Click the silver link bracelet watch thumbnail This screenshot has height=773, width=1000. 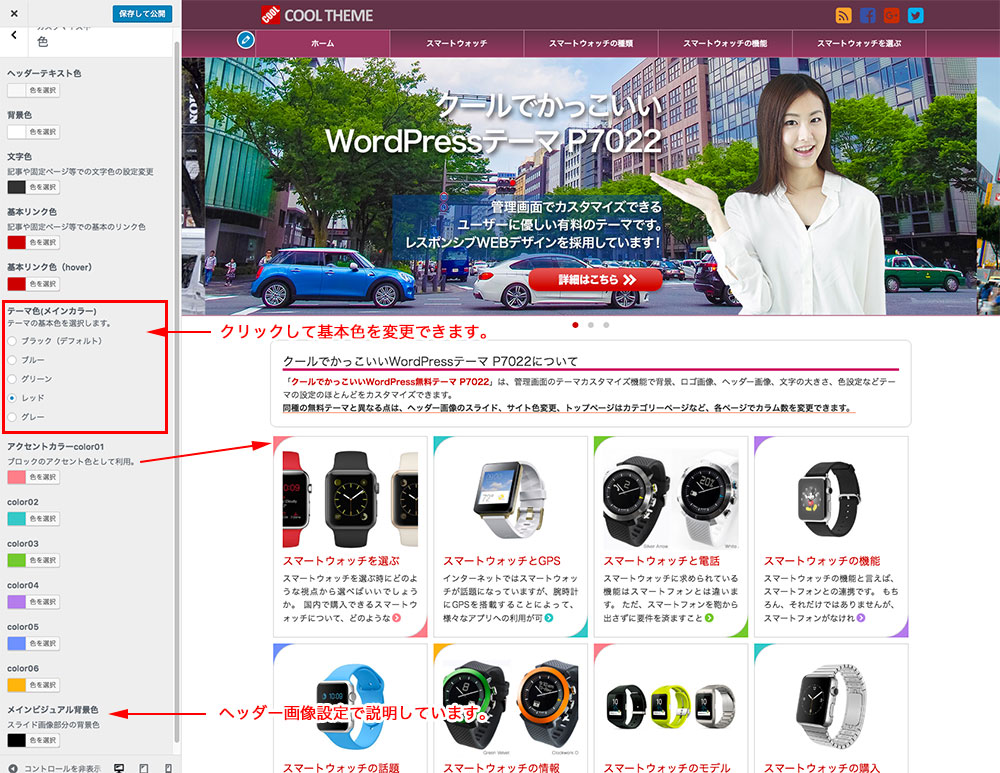(x=832, y=705)
